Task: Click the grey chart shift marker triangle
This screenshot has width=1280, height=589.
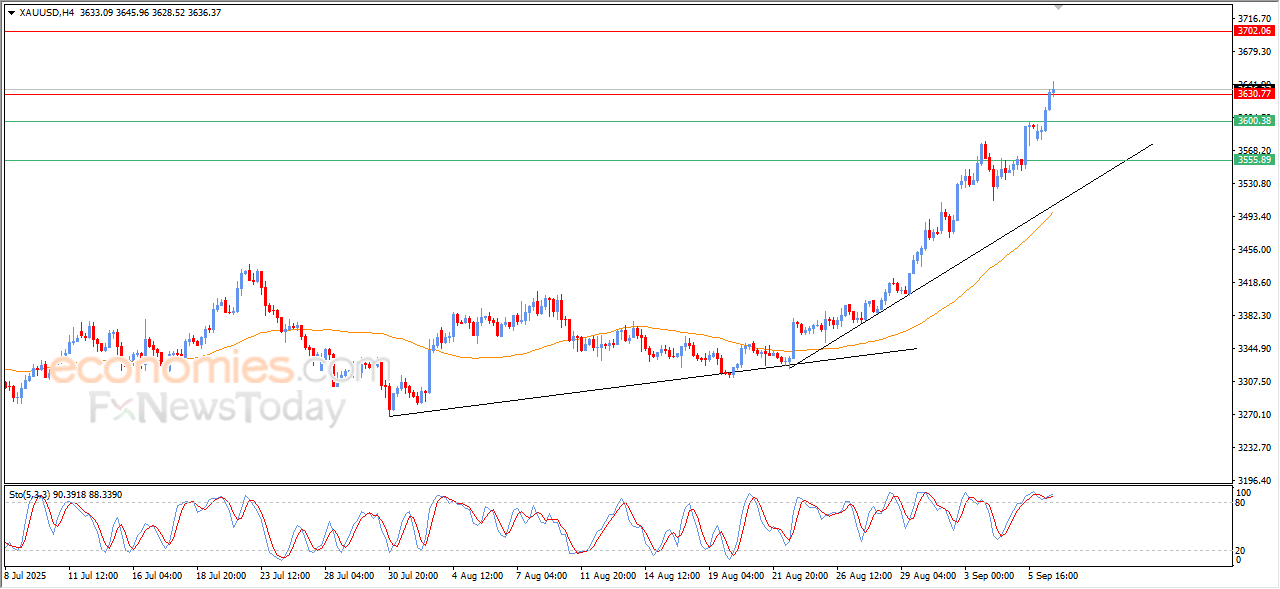Action: pyautogui.click(x=1059, y=7)
